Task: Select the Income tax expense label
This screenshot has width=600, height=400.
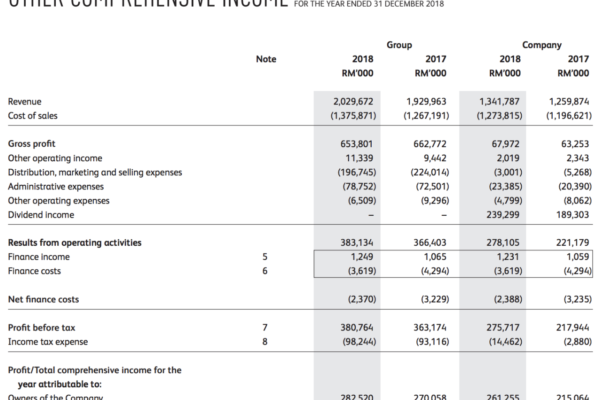Action: pyautogui.click(x=48, y=342)
